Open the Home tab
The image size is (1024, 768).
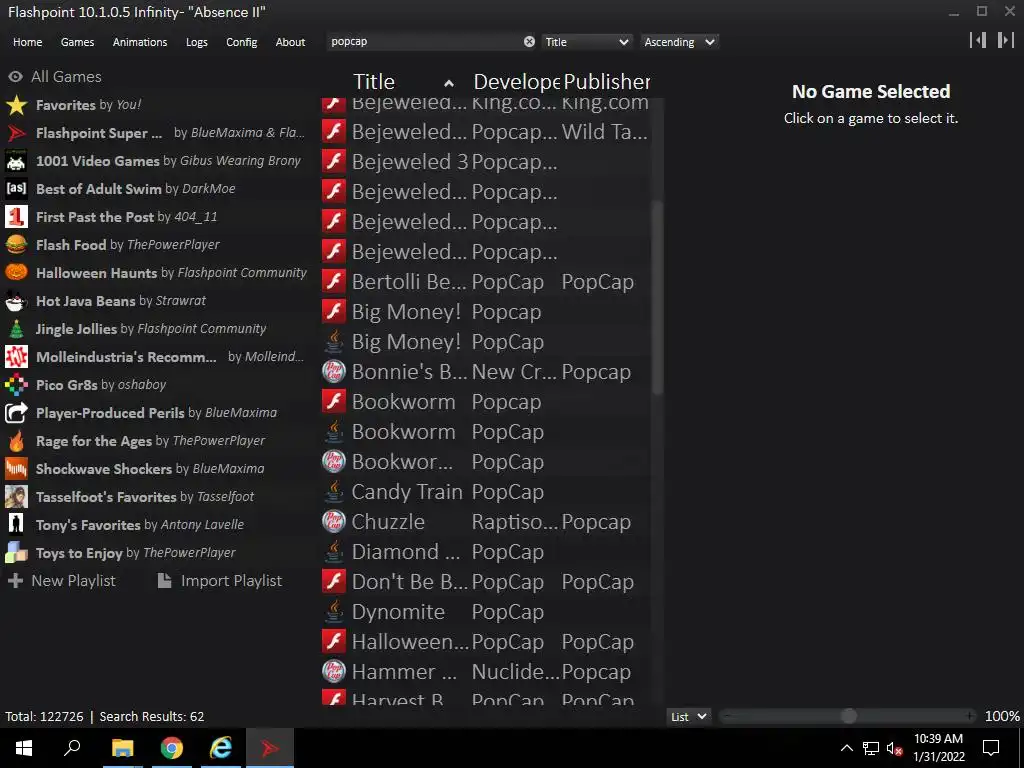27,42
